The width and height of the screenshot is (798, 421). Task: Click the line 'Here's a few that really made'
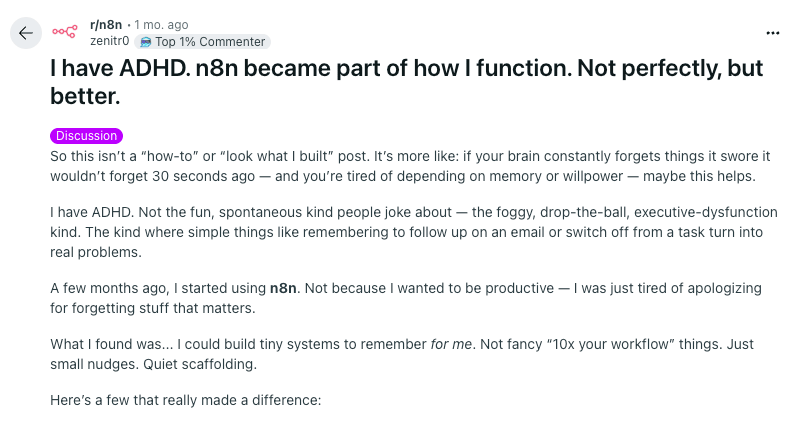(186, 400)
